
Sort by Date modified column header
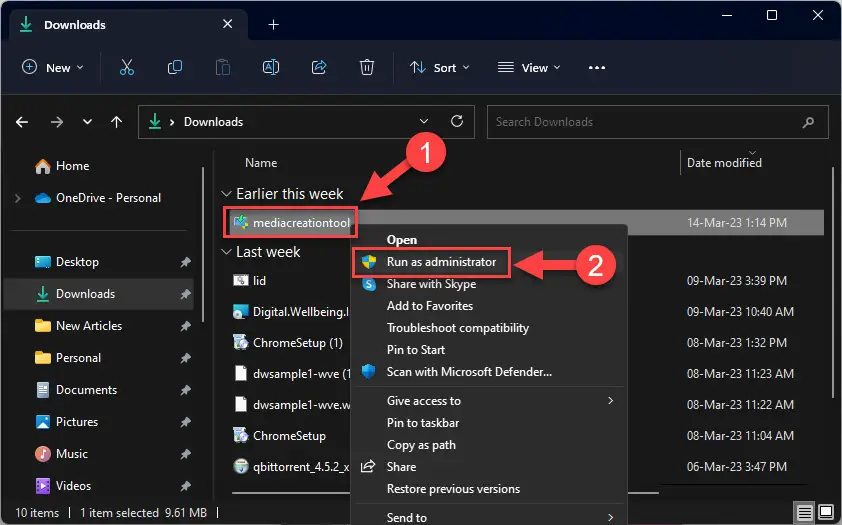[x=724, y=163]
